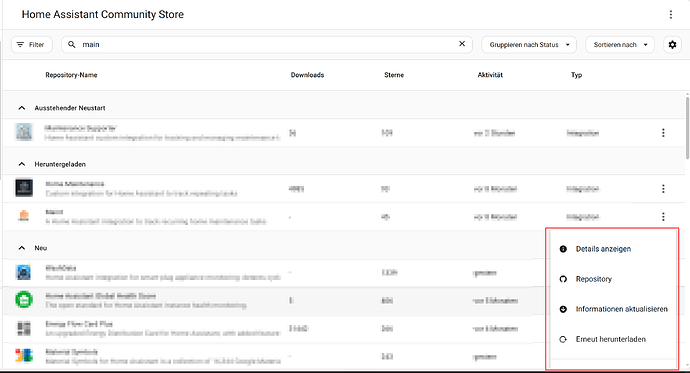The width and height of the screenshot is (690, 373).
Task: Clear the search text with the X icon
Action: (x=462, y=44)
